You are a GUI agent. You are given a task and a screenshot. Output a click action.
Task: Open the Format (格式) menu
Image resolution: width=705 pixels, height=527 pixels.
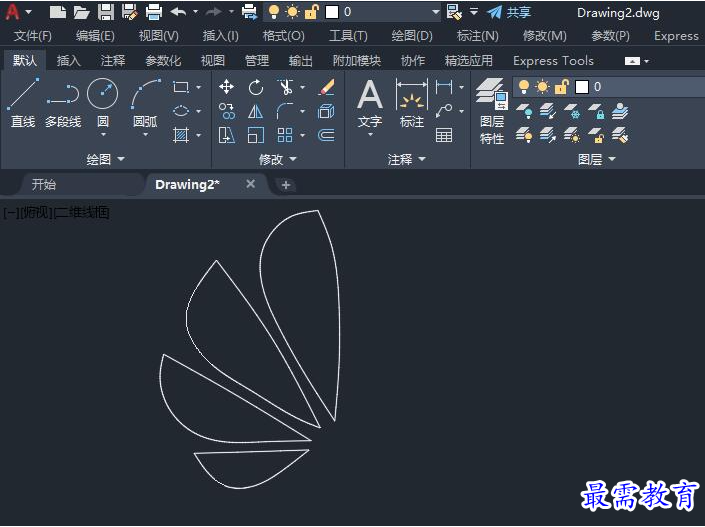coord(283,36)
